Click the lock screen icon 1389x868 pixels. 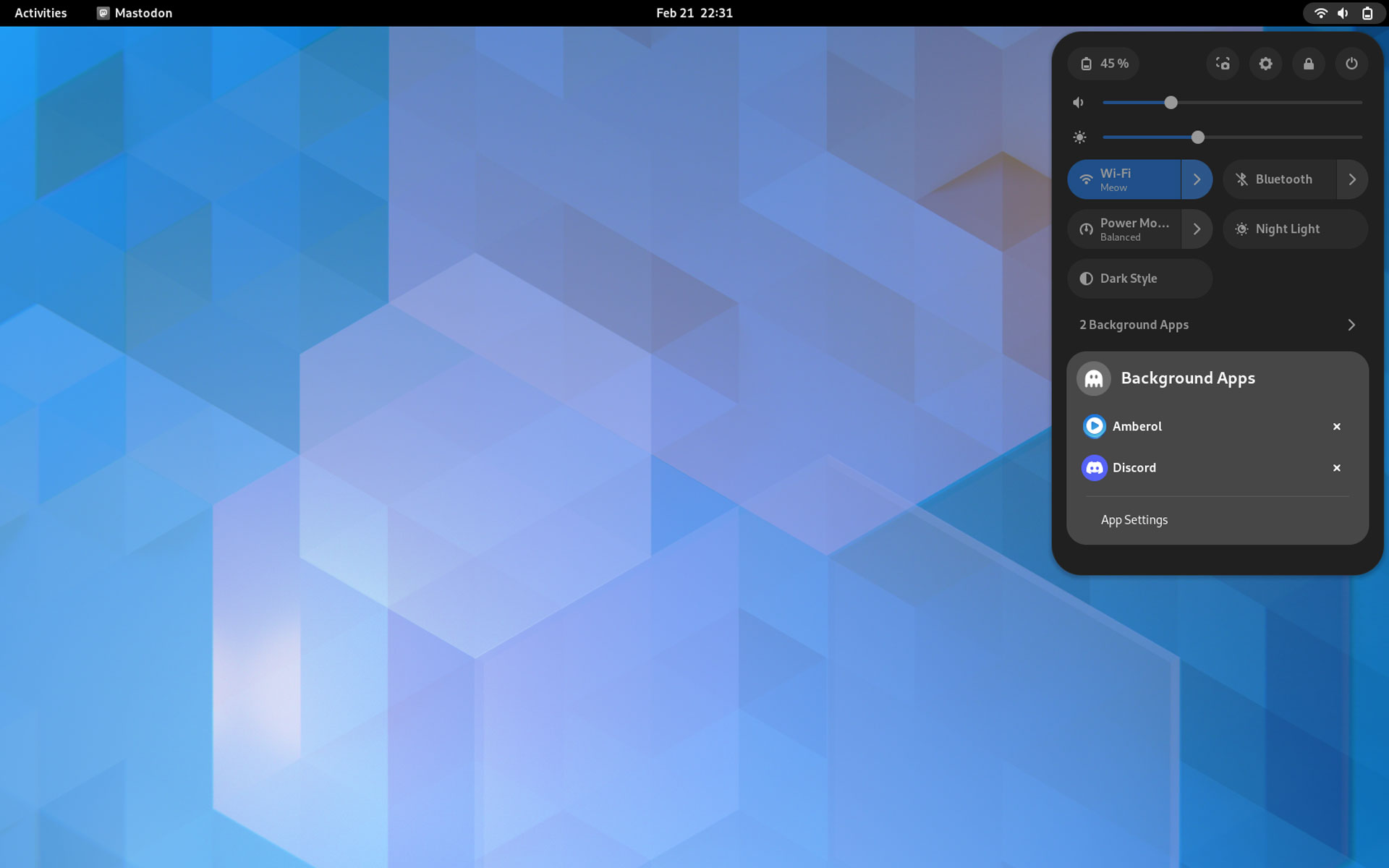(1309, 64)
